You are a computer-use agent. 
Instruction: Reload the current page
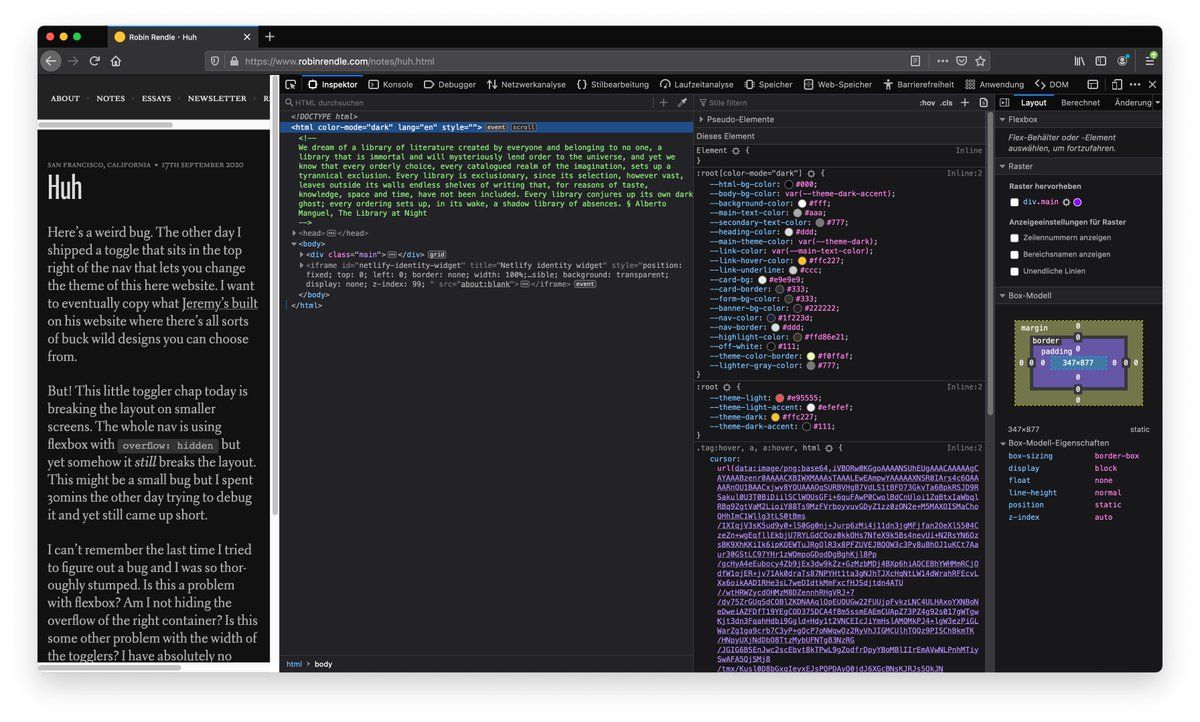95,61
